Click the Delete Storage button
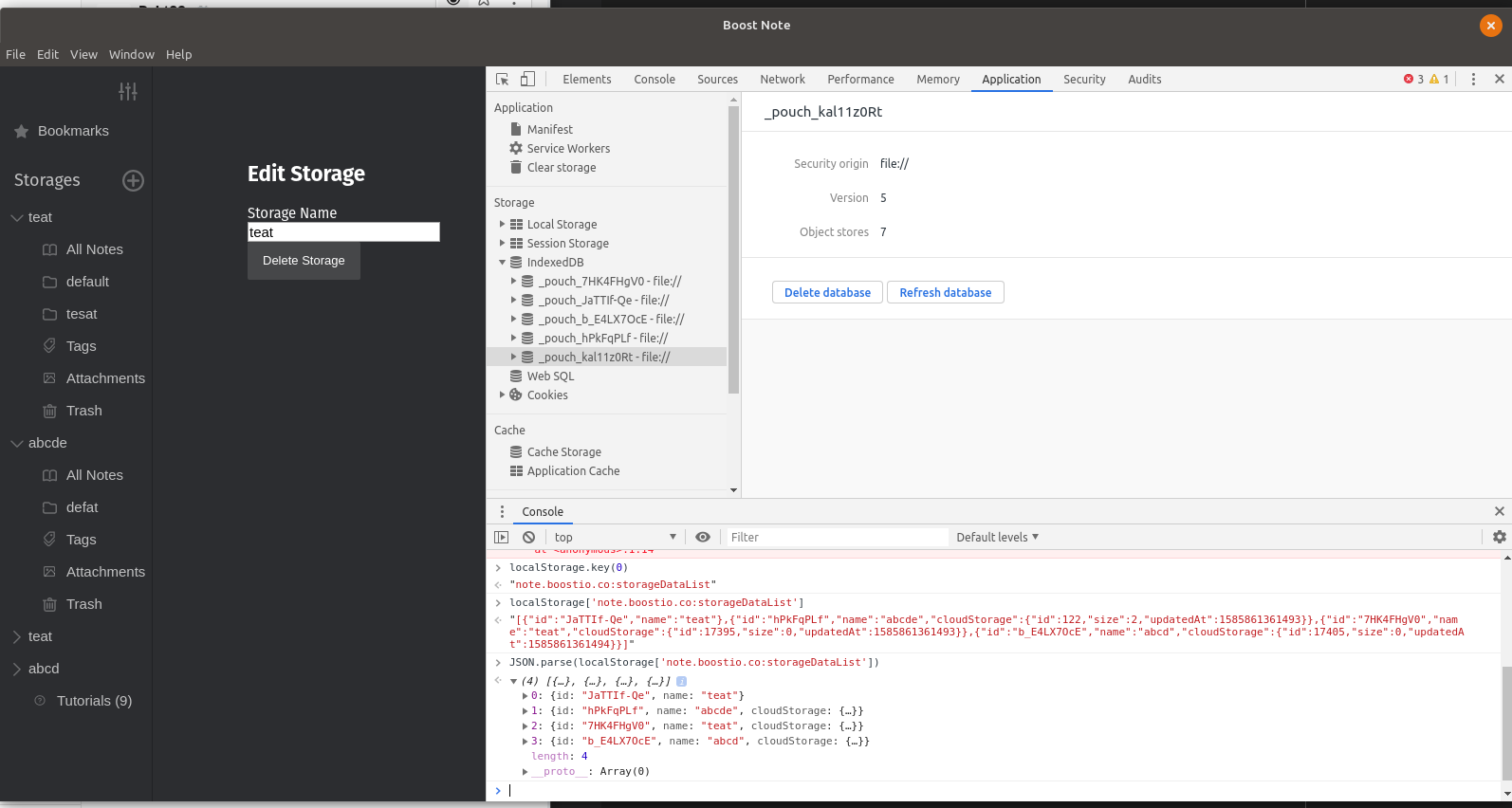 [304, 261]
